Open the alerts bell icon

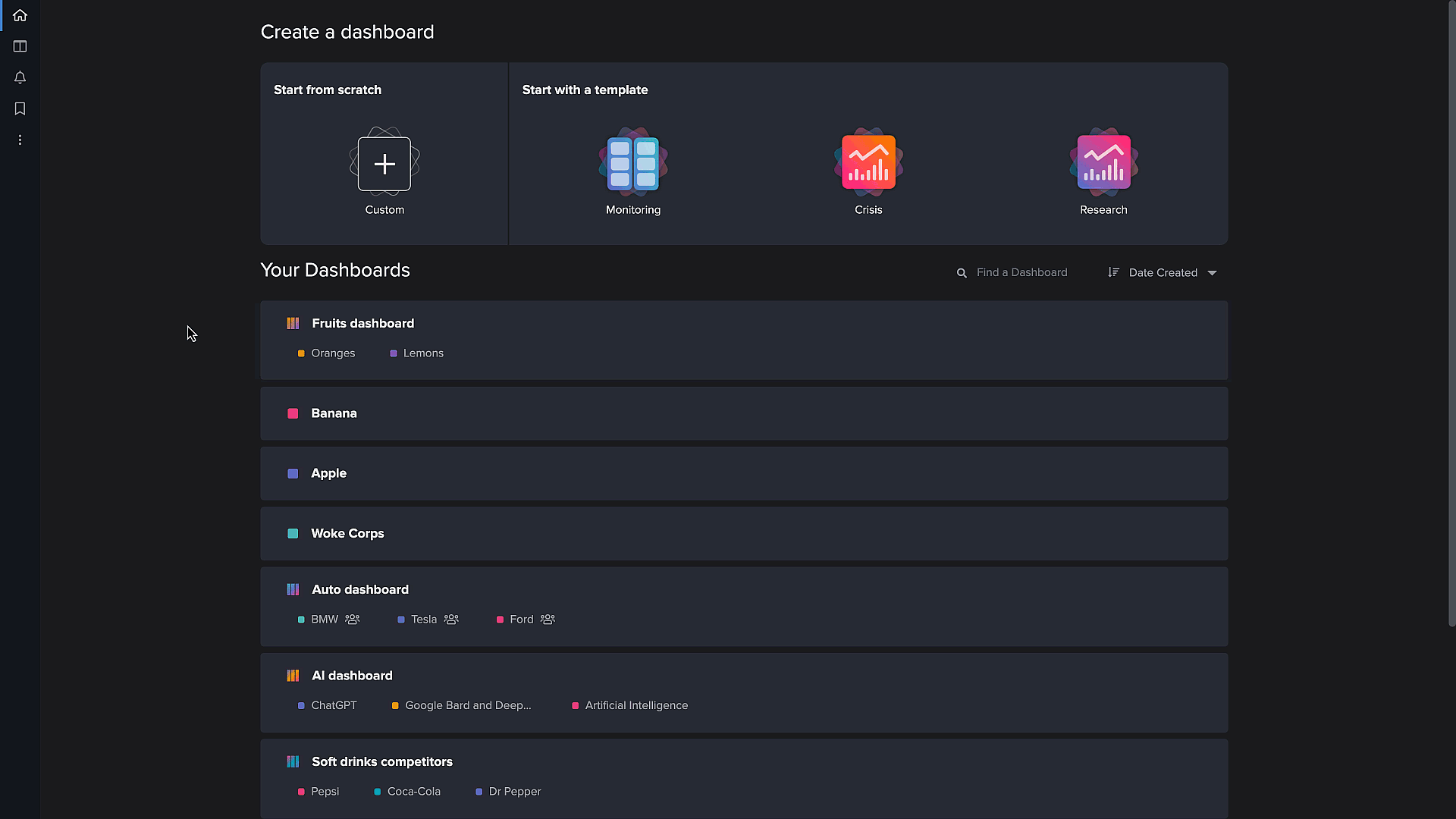coord(20,77)
